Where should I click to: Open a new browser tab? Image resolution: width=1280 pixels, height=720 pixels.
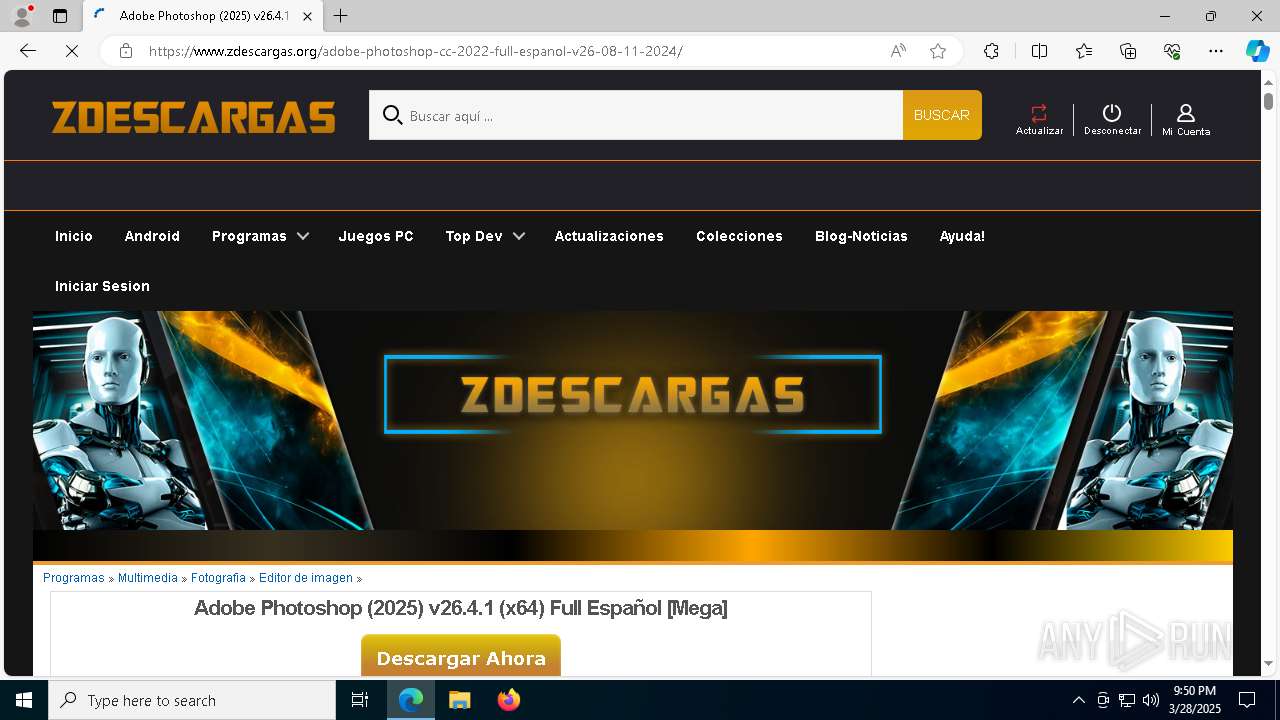(x=341, y=16)
